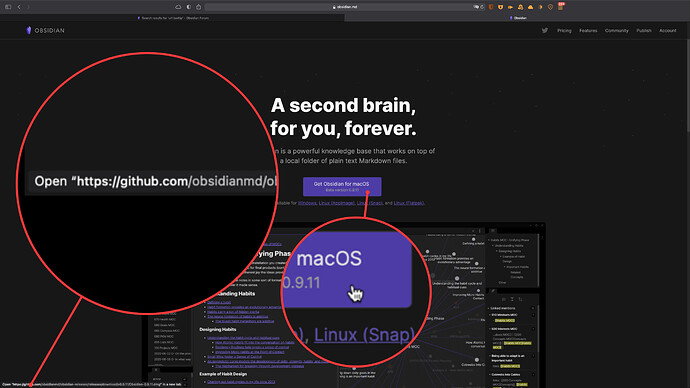Open the Safari sidebar panel icon
Viewport: 690px width, 388px height.
8,7
